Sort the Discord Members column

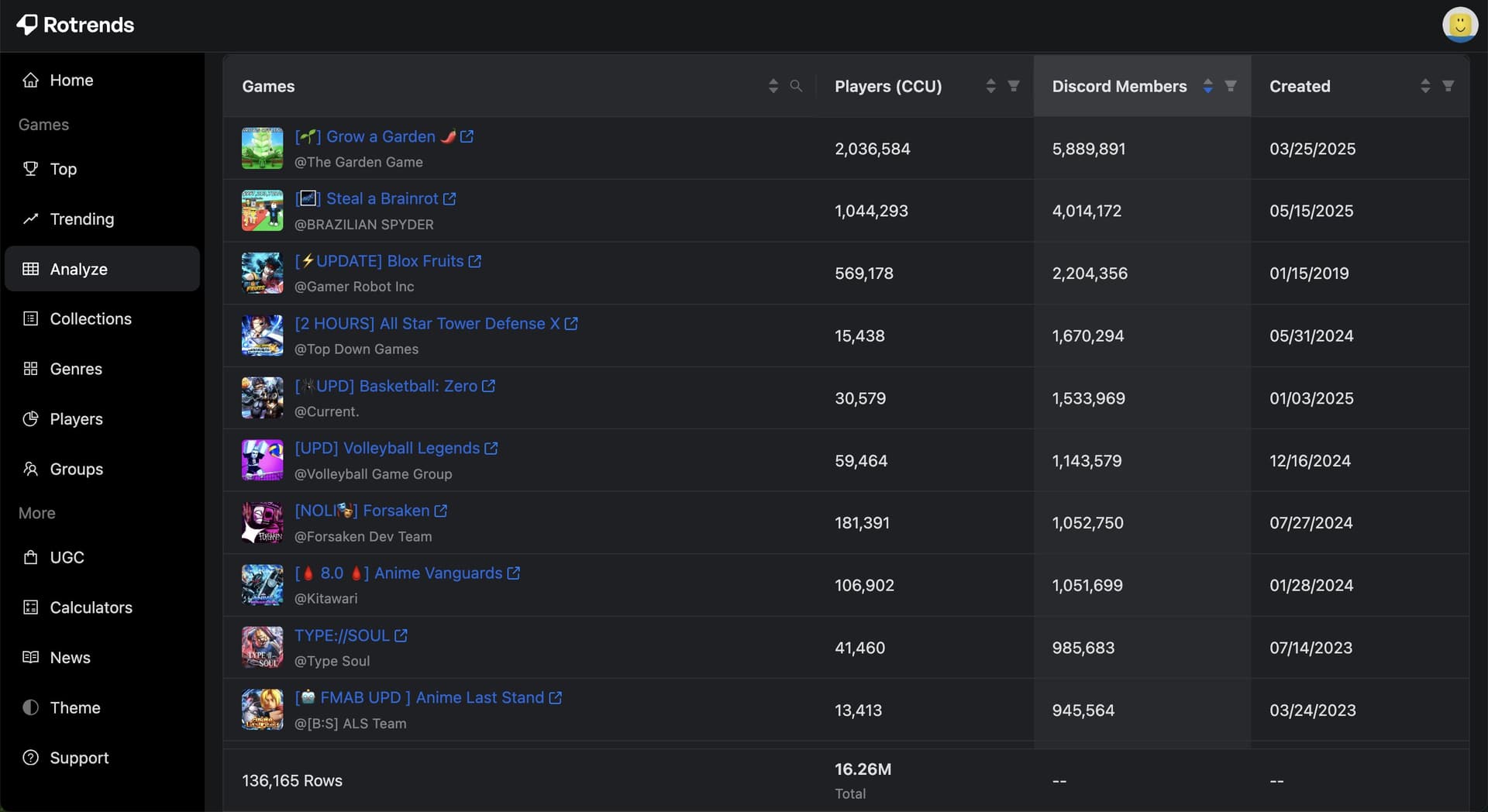1208,86
